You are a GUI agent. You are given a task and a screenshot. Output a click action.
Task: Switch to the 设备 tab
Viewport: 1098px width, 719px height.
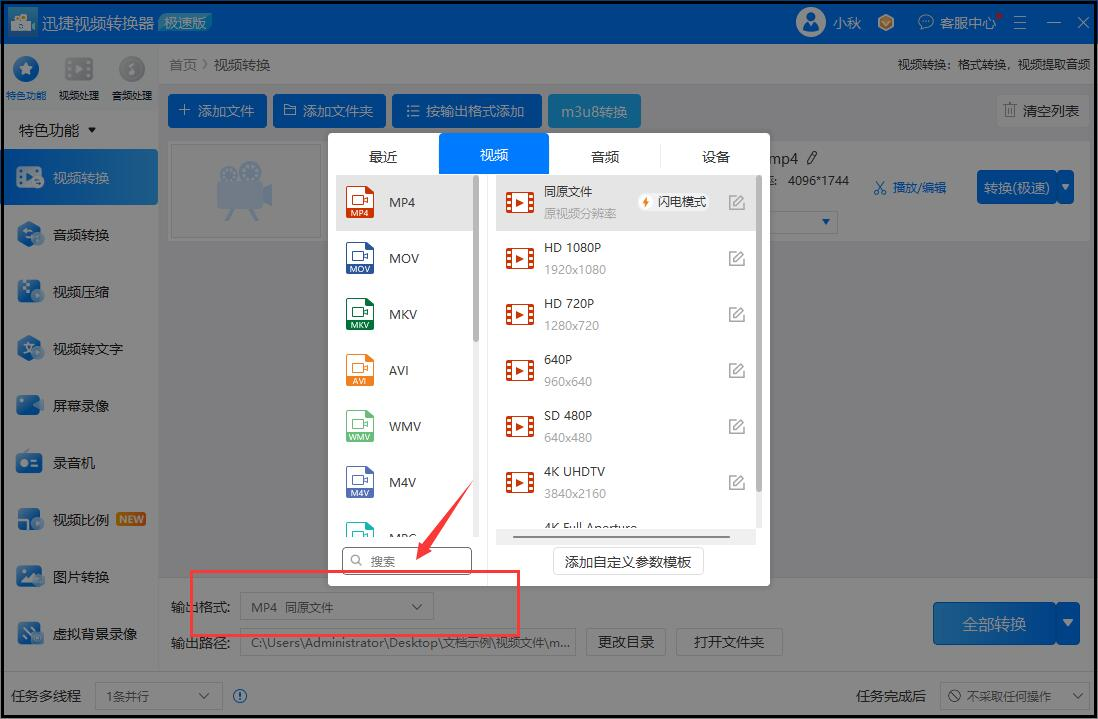[715, 156]
